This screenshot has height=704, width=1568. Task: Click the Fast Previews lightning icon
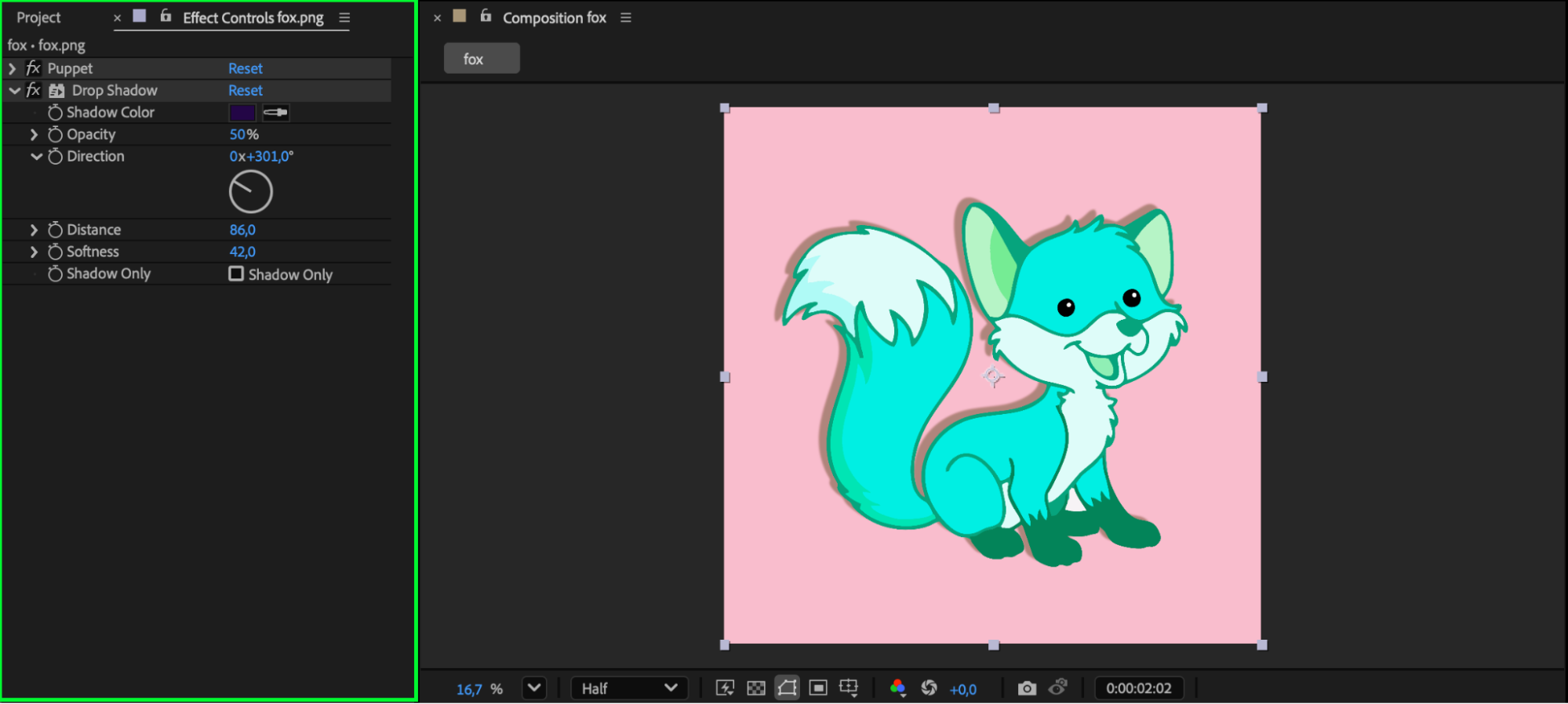tap(726, 688)
